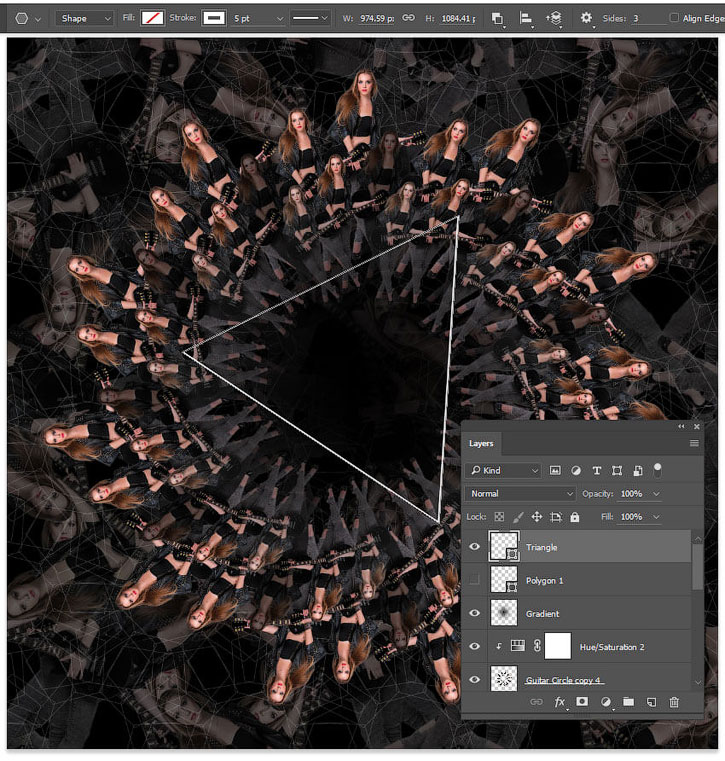The image size is (725, 761).
Task: Click the Sides value field
Action: coord(647,18)
